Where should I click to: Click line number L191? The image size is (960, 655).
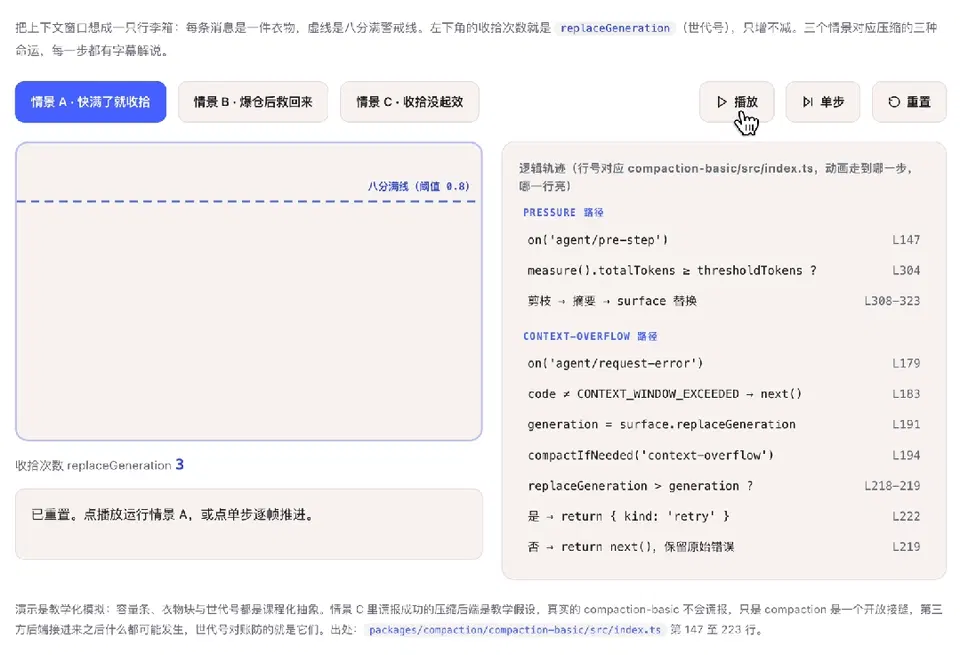tap(906, 425)
